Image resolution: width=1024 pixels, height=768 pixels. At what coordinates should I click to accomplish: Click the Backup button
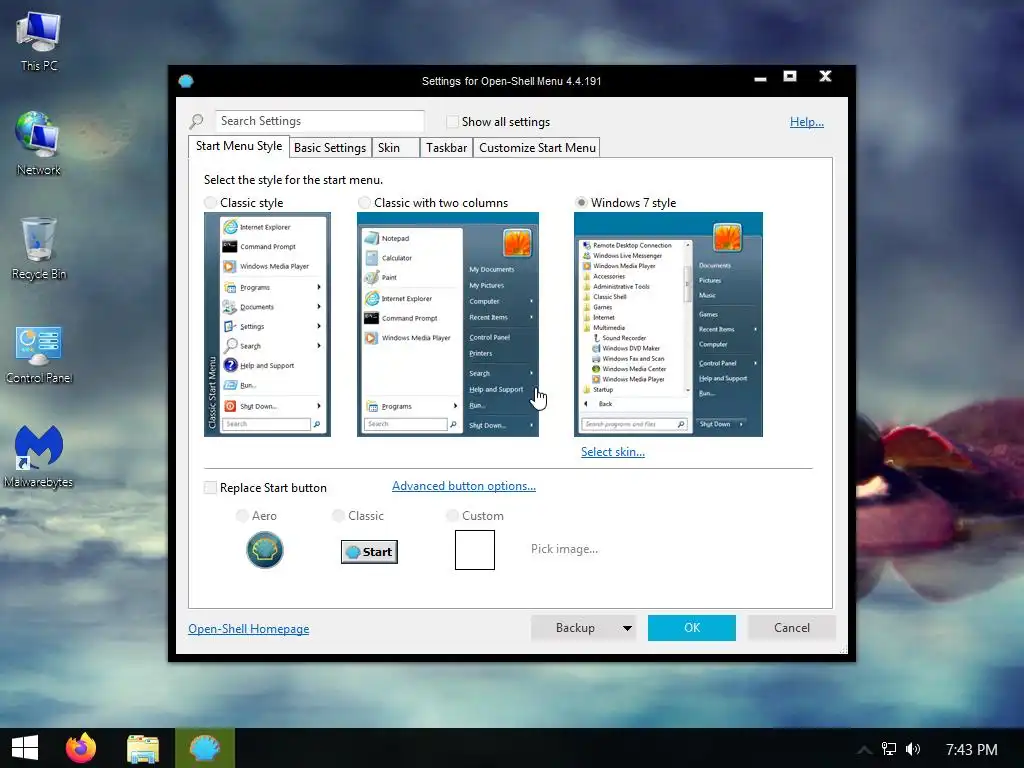click(575, 628)
